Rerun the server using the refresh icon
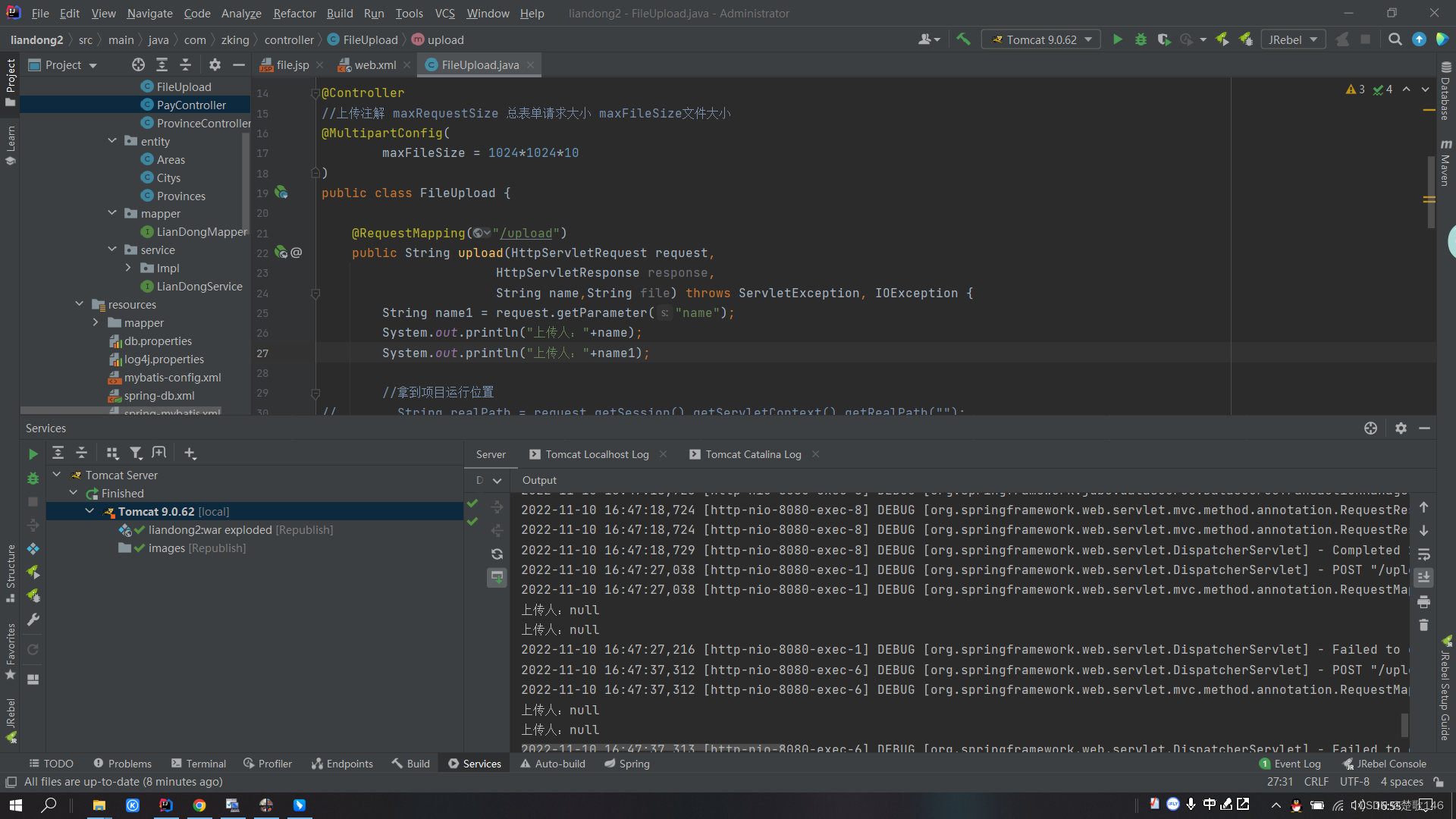 (497, 554)
